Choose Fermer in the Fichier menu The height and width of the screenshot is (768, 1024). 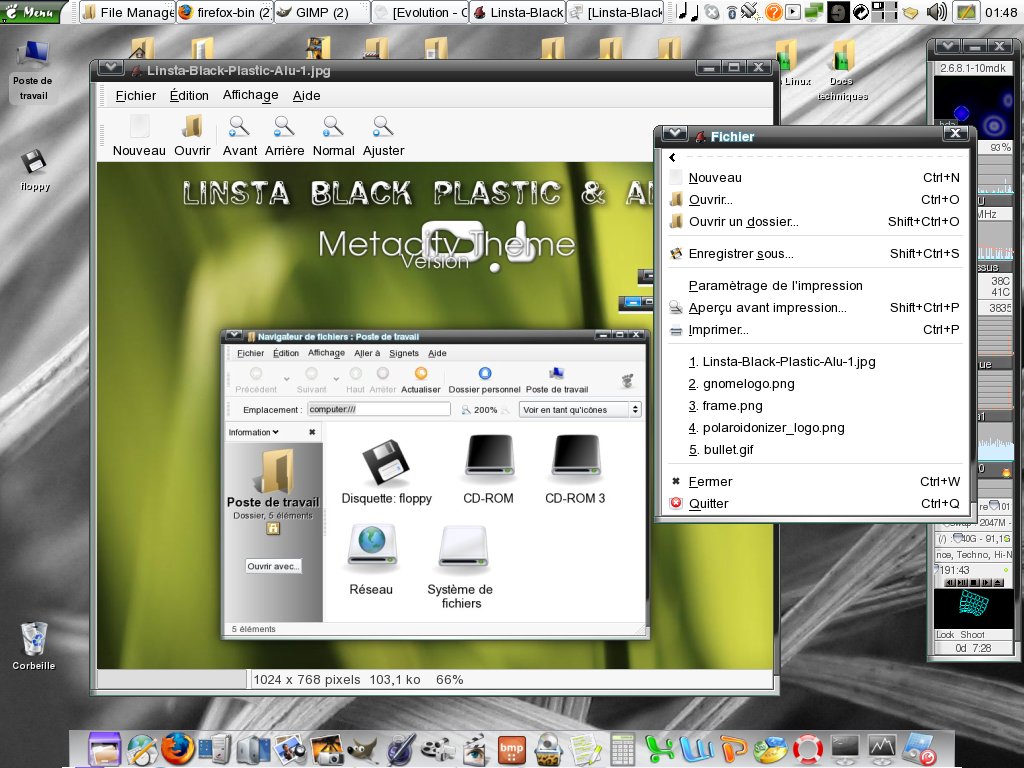tap(814, 481)
